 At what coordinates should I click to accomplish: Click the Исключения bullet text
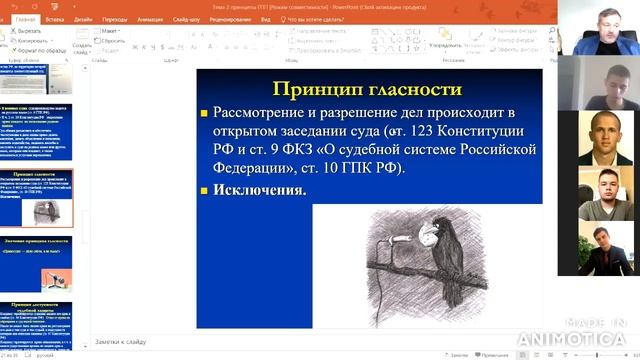pyautogui.click(x=260, y=190)
